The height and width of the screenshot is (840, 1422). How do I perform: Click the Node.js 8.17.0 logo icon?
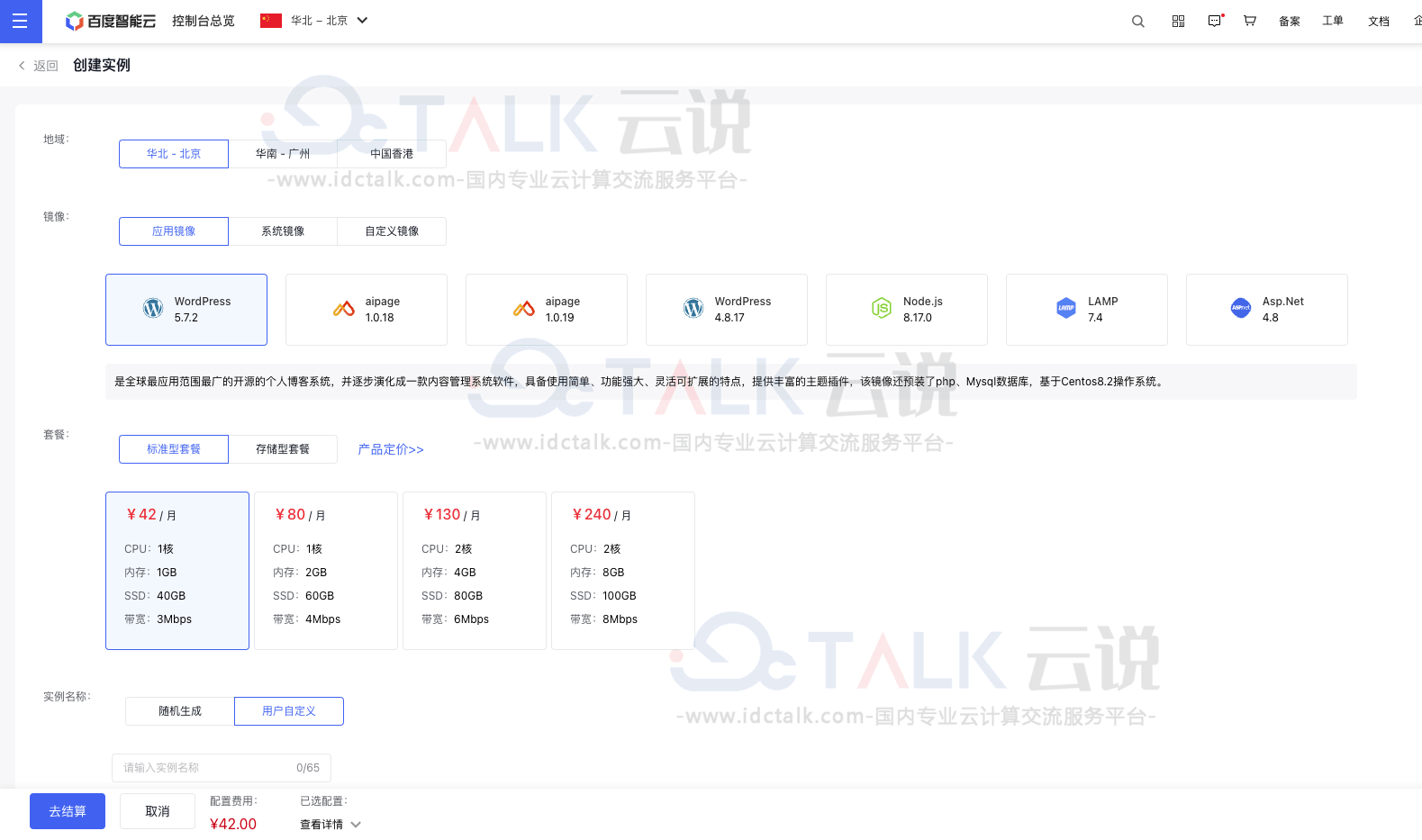[x=882, y=309]
